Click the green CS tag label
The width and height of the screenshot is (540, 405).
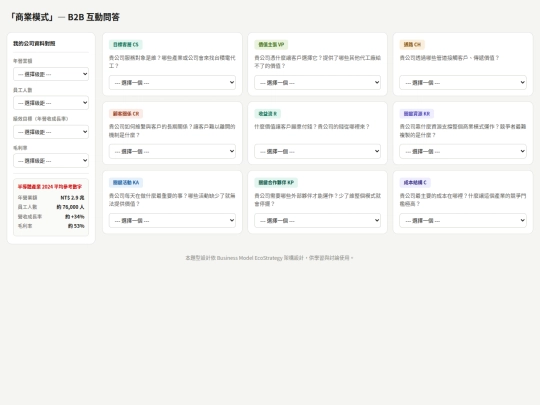click(126, 44)
